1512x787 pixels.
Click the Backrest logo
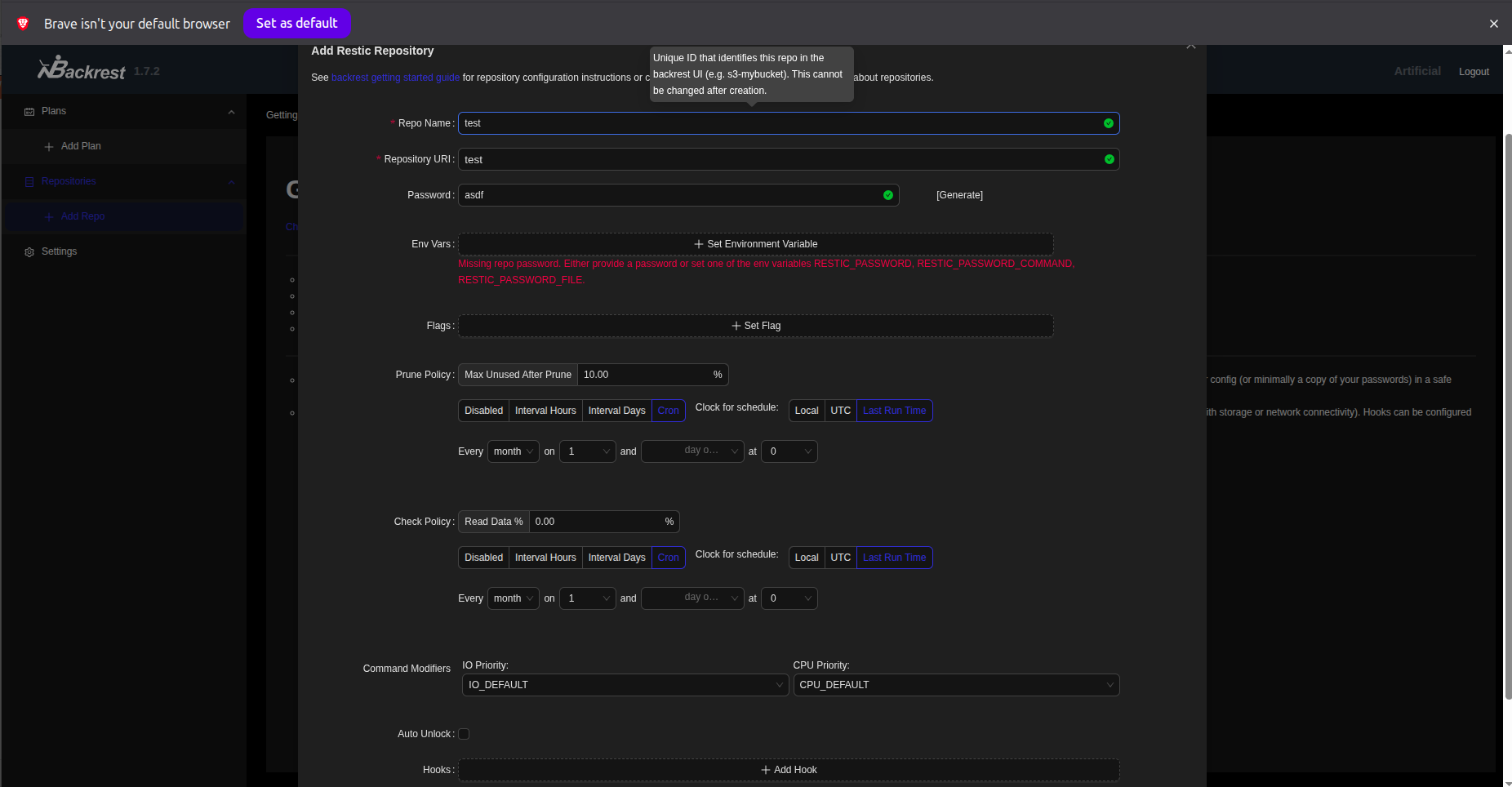[82, 69]
